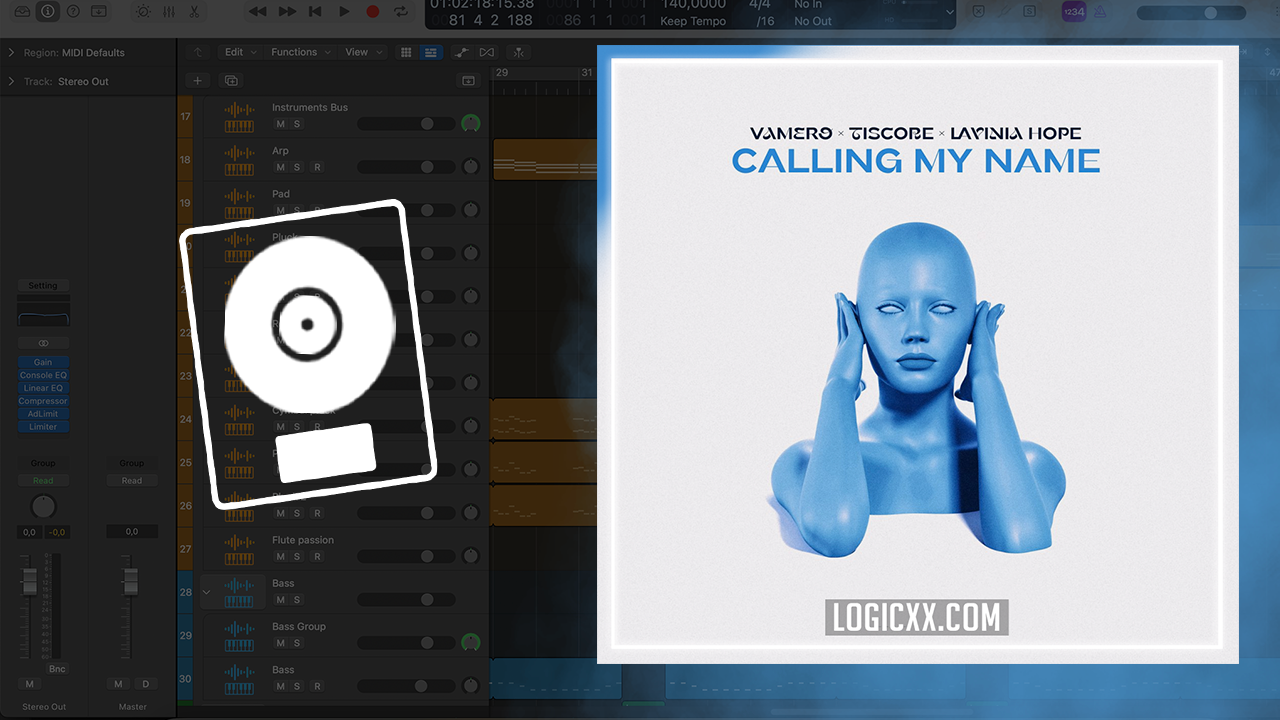Open the Toolbar toggle icon beside Quick Help
The height and width of the screenshot is (720, 1280).
tap(98, 12)
